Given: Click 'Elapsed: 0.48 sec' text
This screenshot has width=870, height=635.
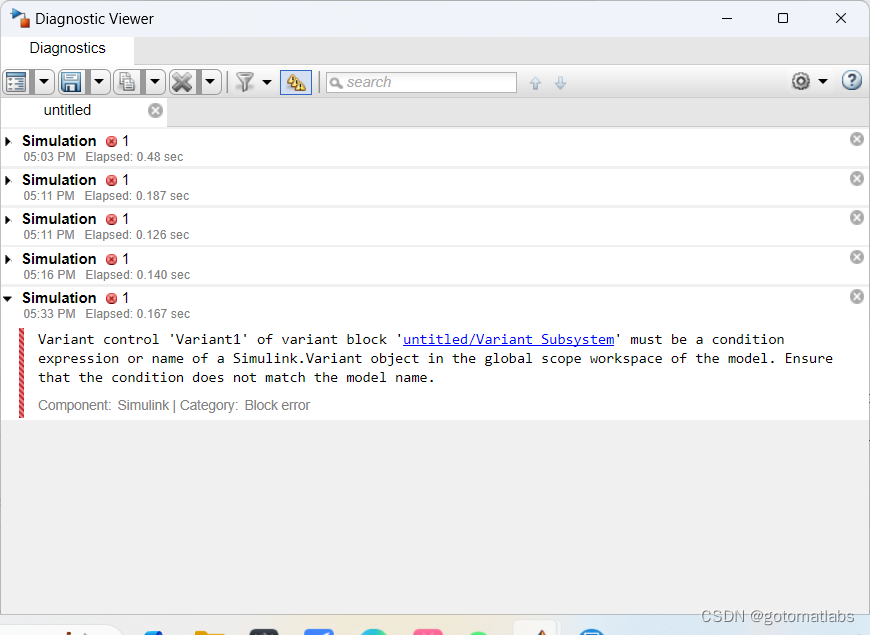Looking at the screenshot, I should 134,157.
